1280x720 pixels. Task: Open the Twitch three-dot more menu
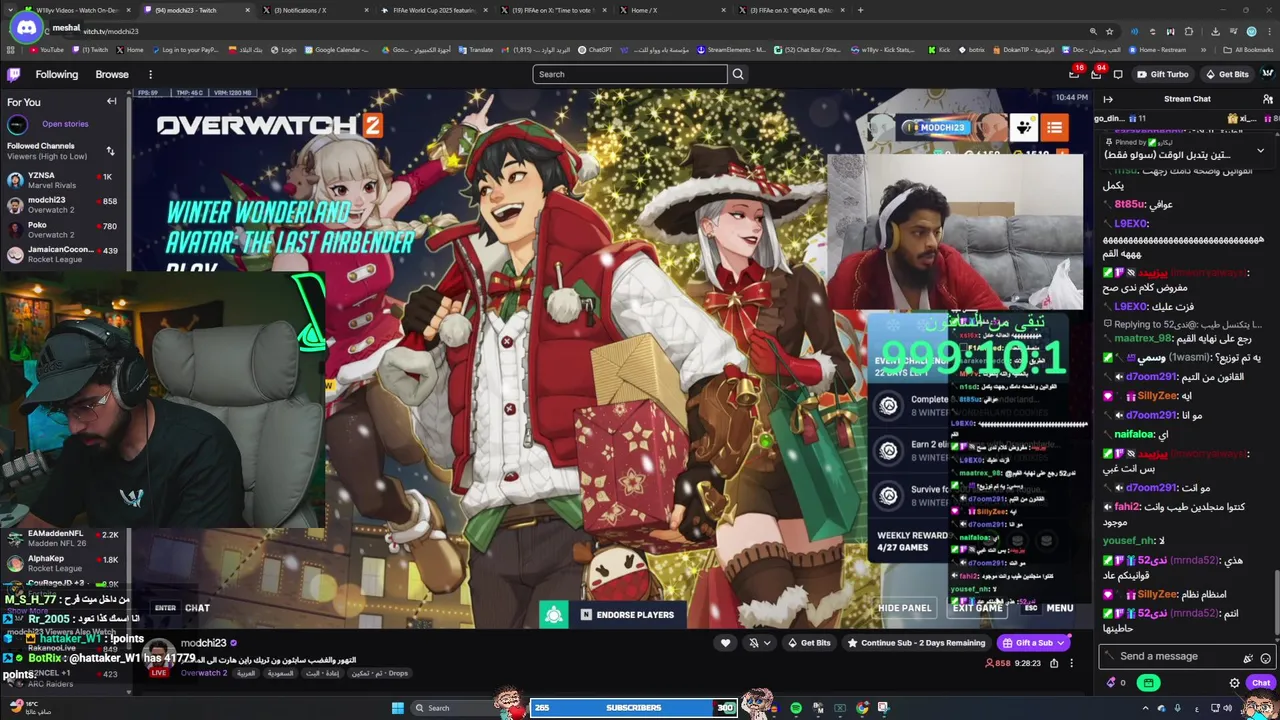(150, 74)
